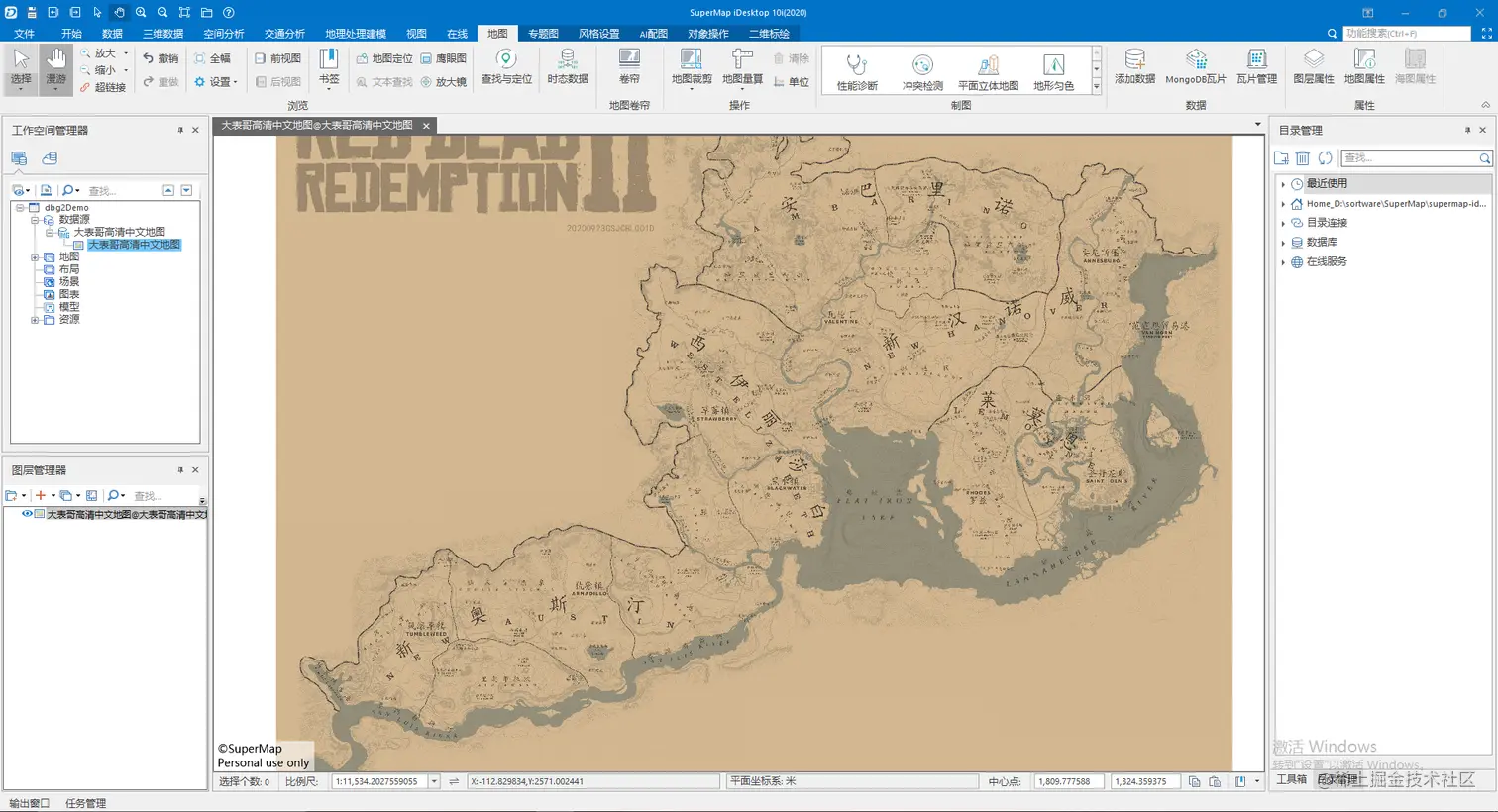Open 图层属性 layer properties
This screenshot has height=812, width=1498.
pos(1314,67)
